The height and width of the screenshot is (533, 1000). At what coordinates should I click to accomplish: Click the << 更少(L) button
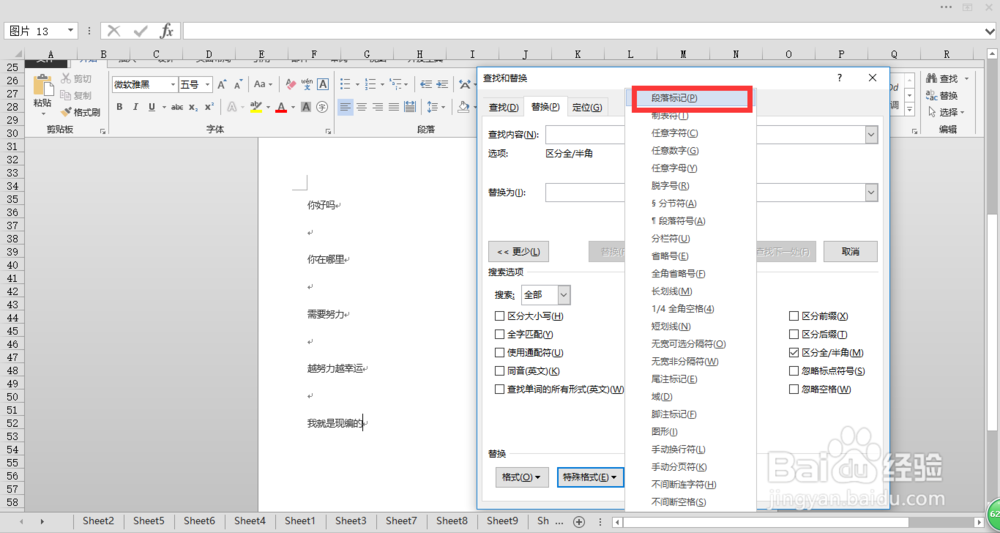[518, 251]
